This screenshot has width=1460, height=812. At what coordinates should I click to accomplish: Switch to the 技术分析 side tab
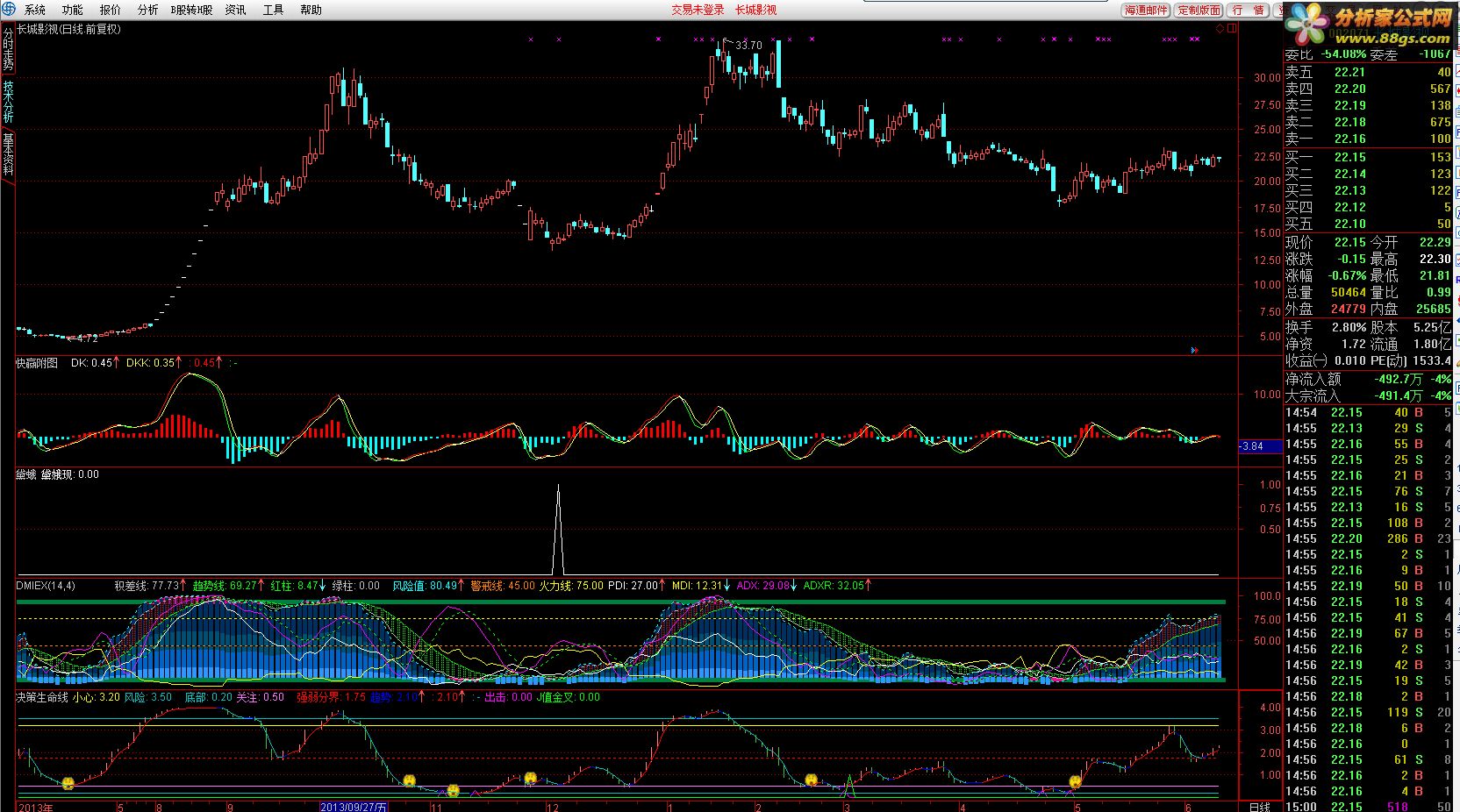pyautogui.click(x=8, y=102)
